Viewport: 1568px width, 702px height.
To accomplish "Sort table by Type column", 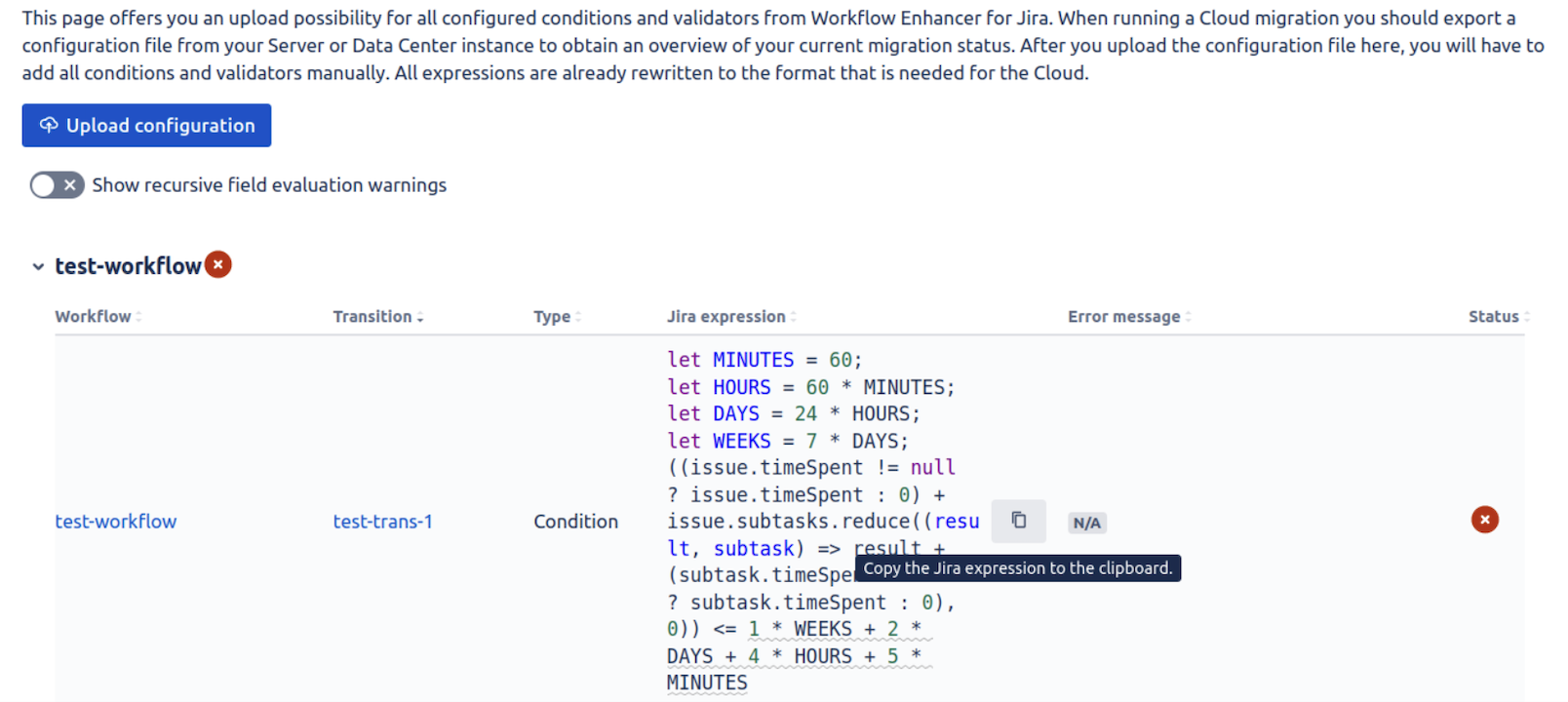I will click(557, 317).
